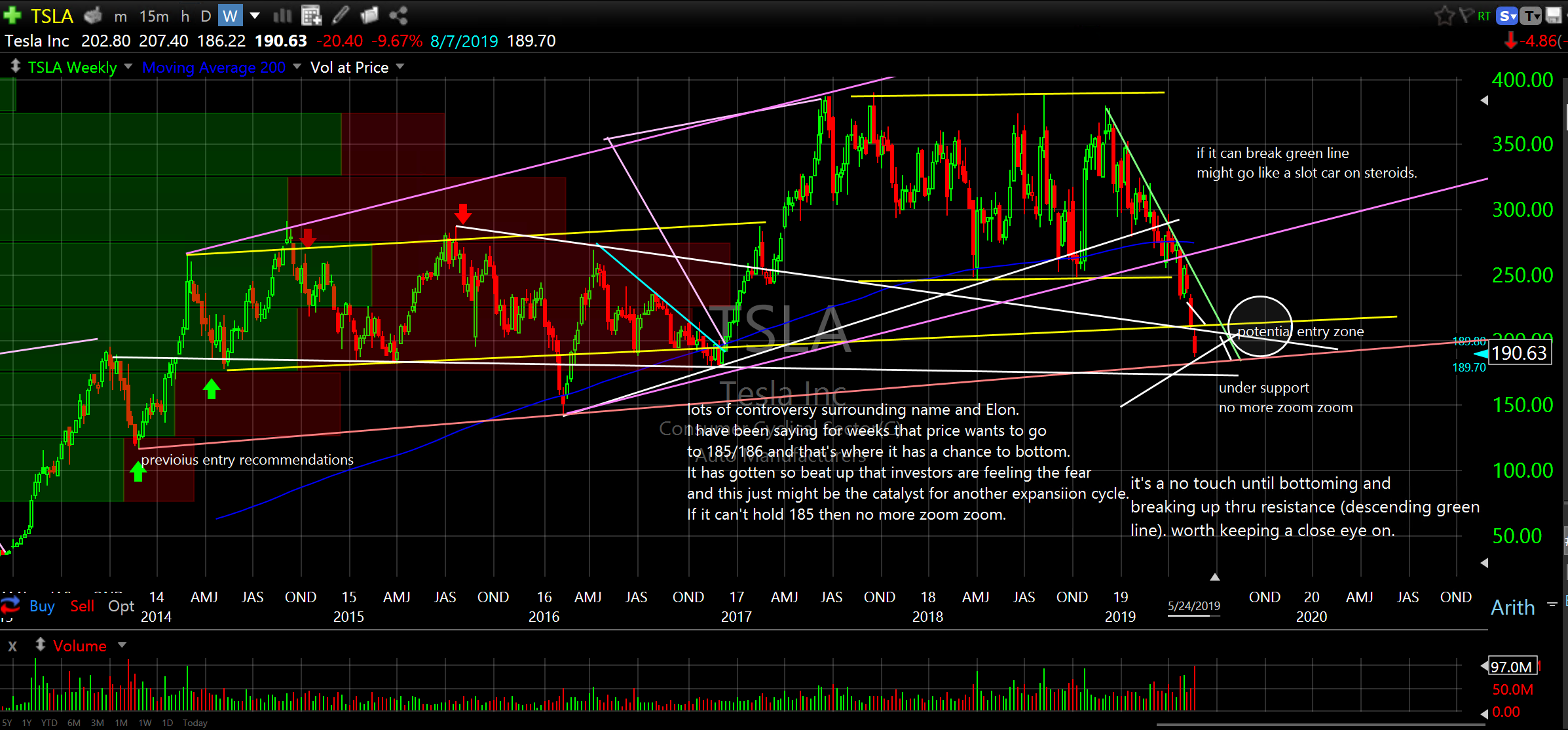This screenshot has width=1568, height=730.
Task: Open the folder templates icon
Action: 369,15
